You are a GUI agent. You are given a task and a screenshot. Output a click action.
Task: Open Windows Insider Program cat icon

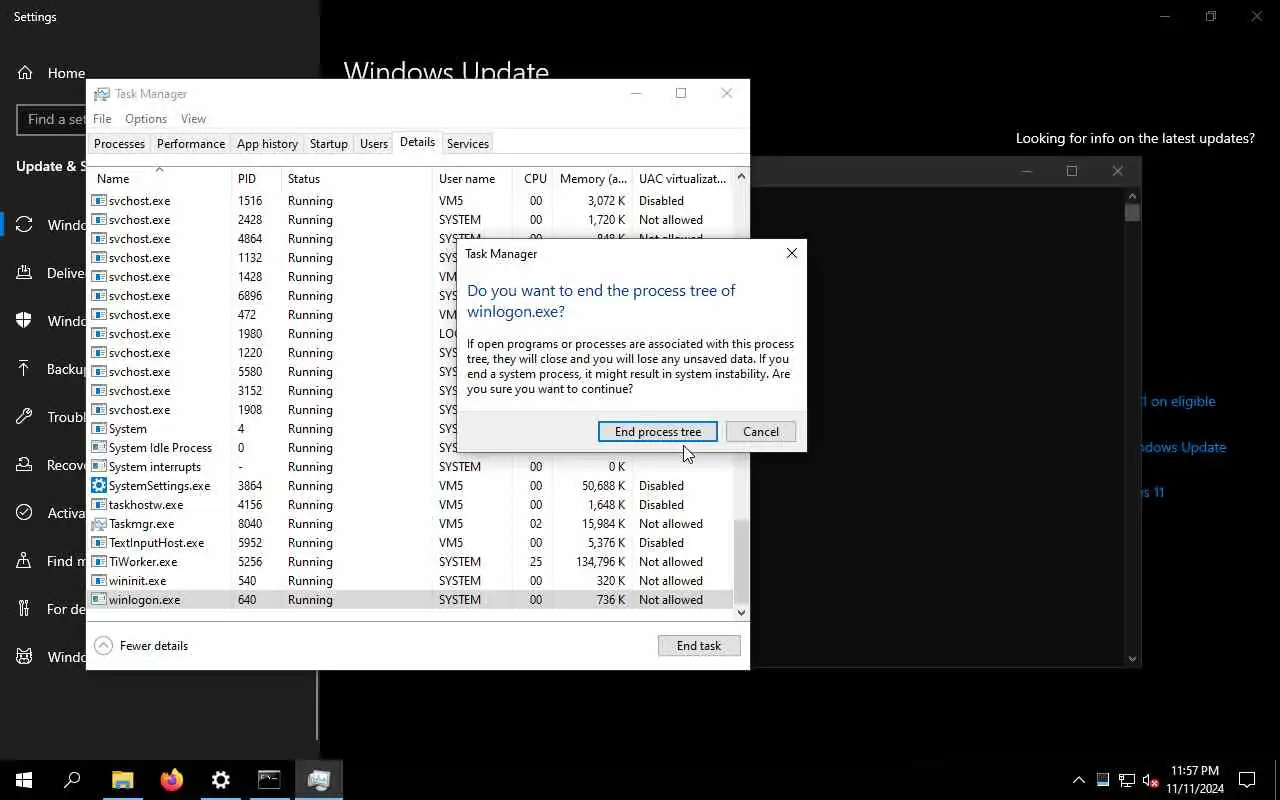[25, 657]
